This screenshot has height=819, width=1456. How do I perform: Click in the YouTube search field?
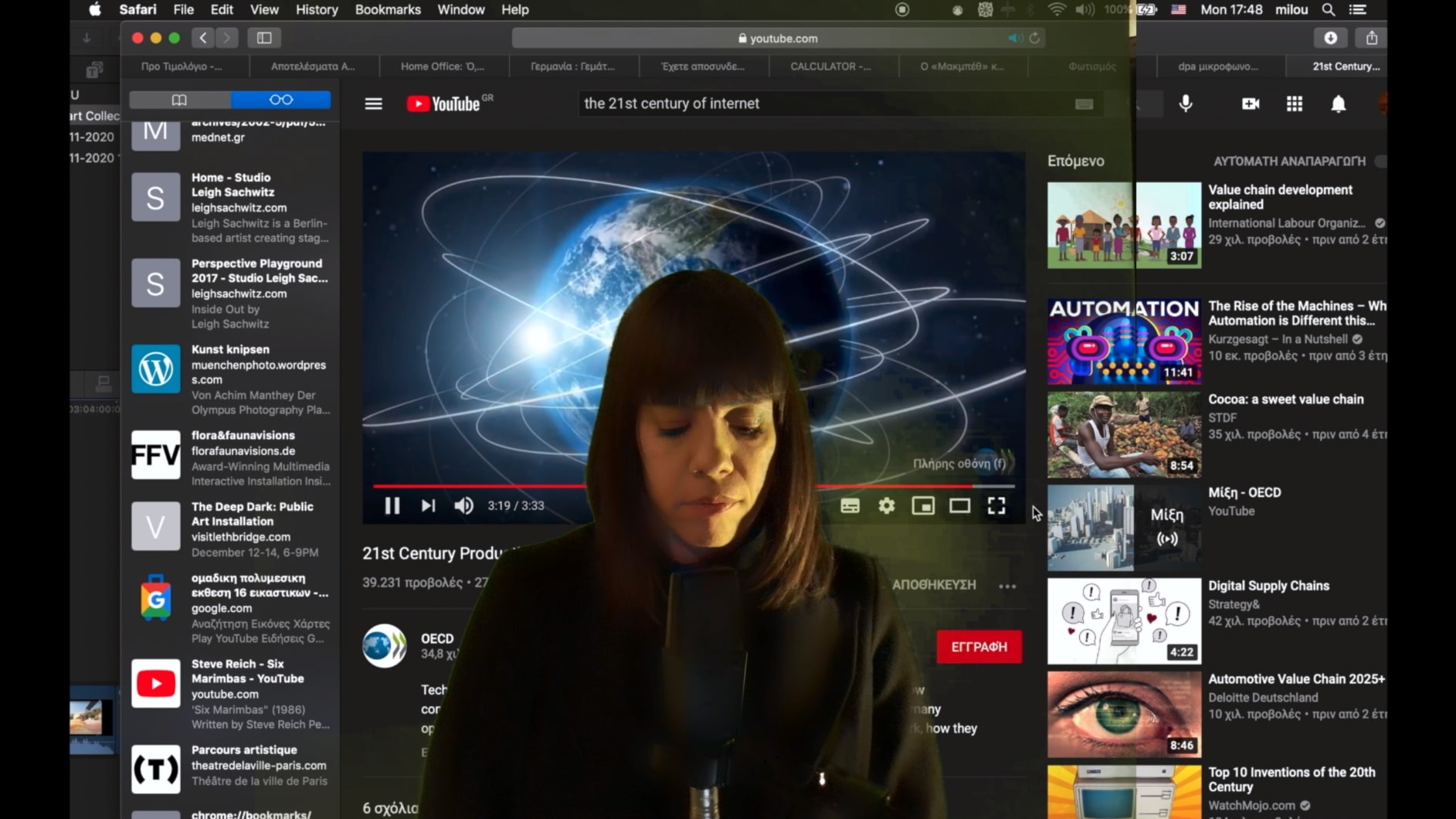point(819,104)
